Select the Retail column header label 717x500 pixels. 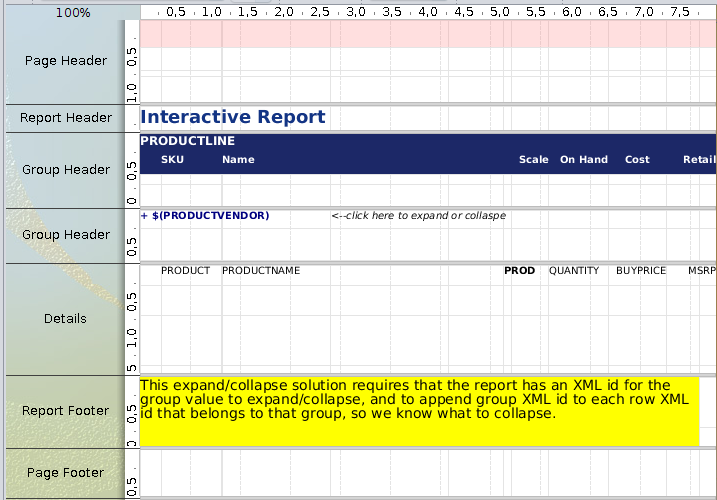[699, 159]
